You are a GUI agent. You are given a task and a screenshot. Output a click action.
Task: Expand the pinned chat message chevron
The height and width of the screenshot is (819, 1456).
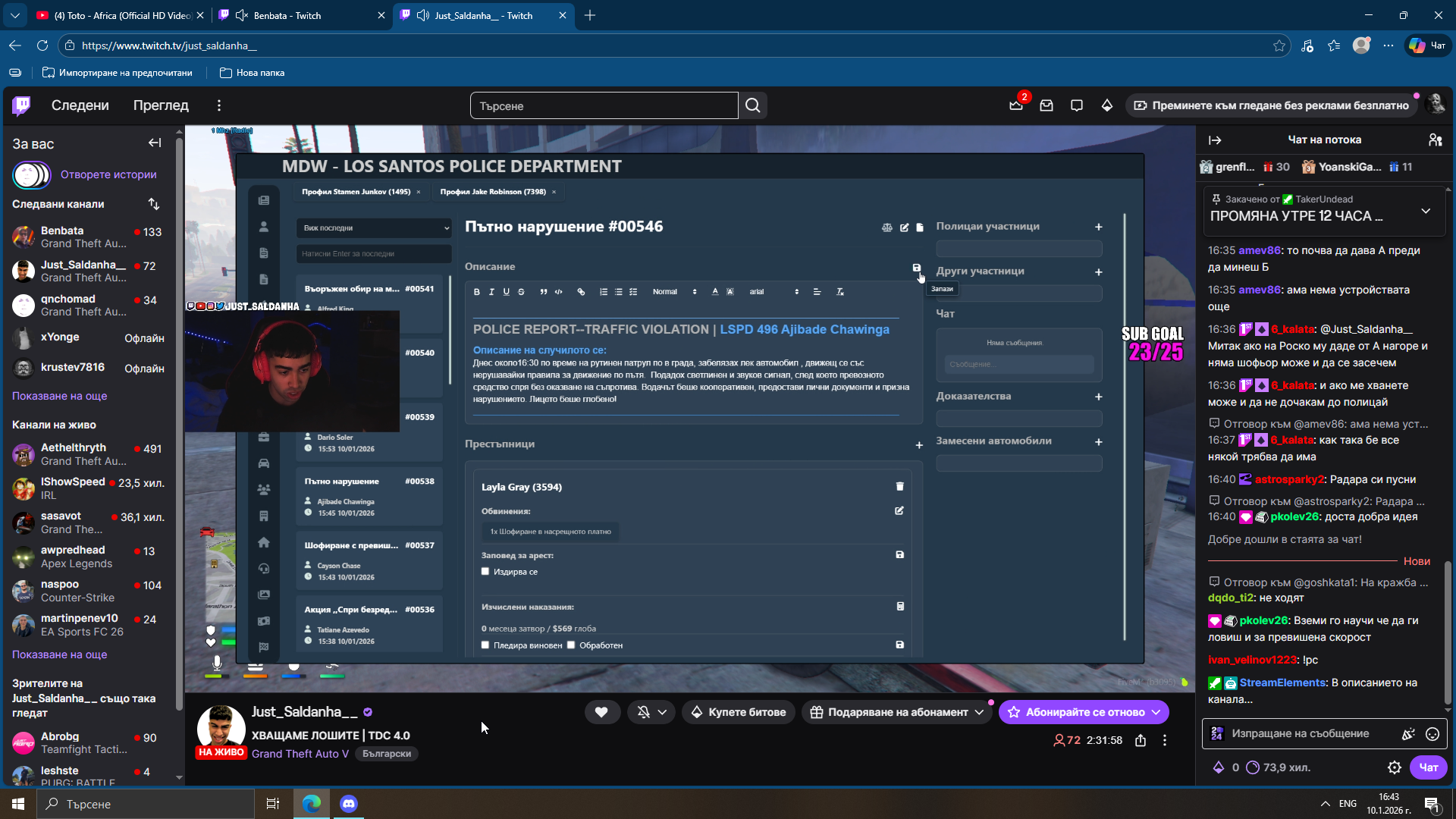pos(1426,211)
